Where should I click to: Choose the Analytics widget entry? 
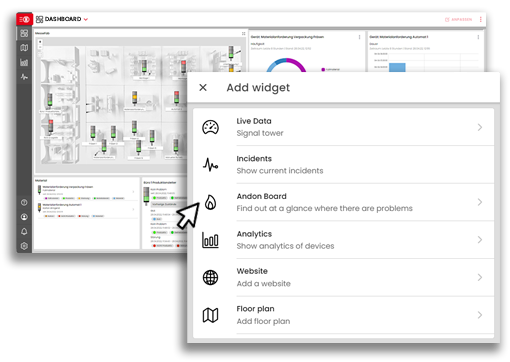(x=343, y=240)
